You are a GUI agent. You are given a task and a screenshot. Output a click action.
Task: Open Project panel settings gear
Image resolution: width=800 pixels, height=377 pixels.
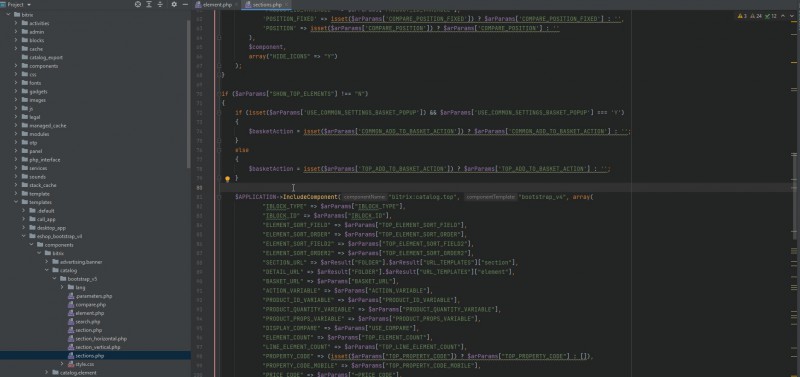click(x=174, y=4)
